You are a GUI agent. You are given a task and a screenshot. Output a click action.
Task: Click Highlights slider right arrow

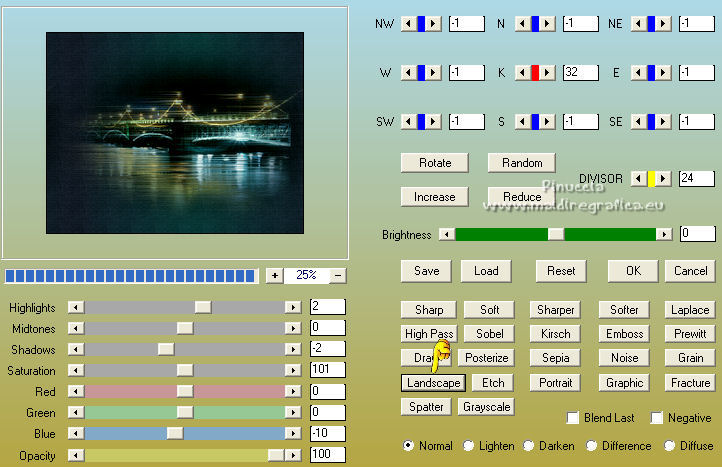pos(293,307)
